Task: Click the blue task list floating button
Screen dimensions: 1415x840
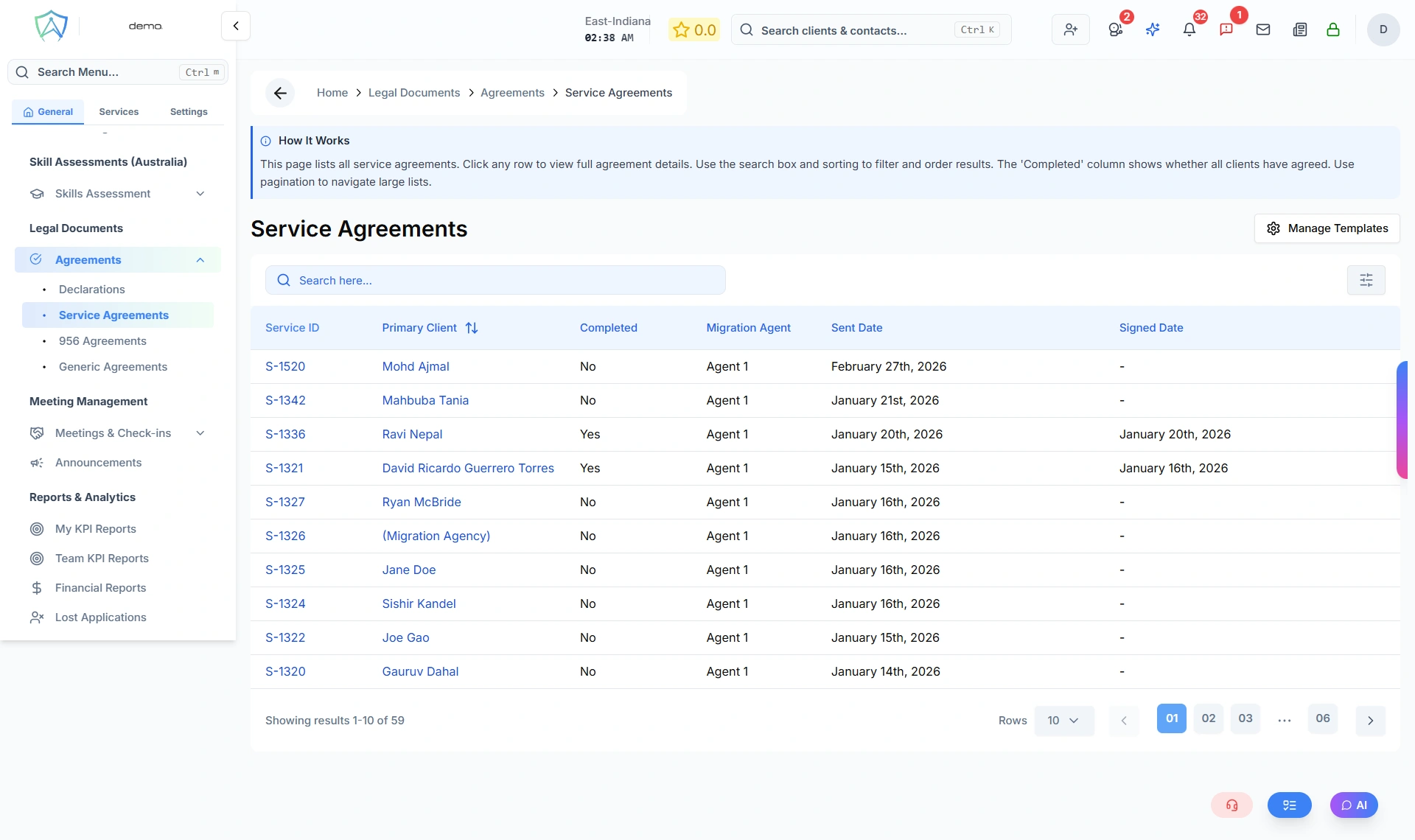Action: tap(1289, 805)
